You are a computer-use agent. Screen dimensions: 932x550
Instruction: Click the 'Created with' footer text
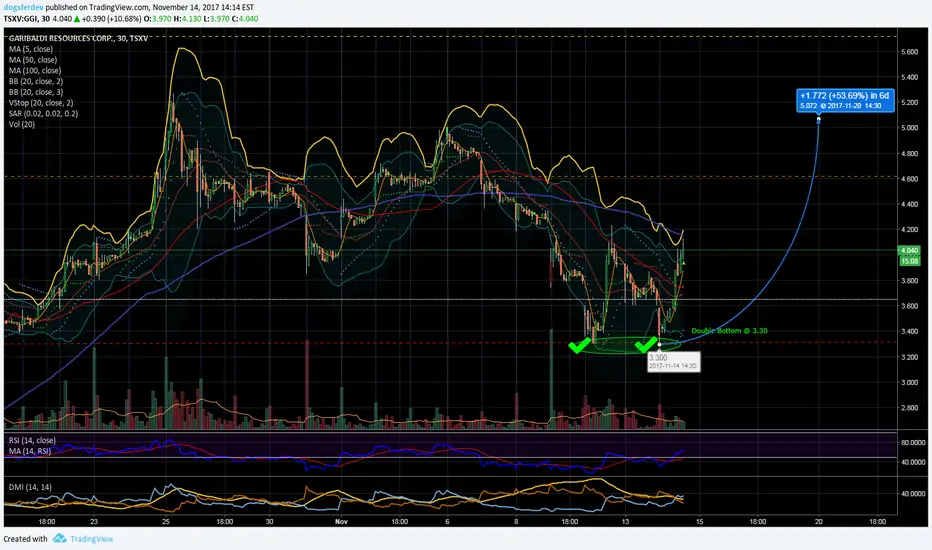pos(26,539)
